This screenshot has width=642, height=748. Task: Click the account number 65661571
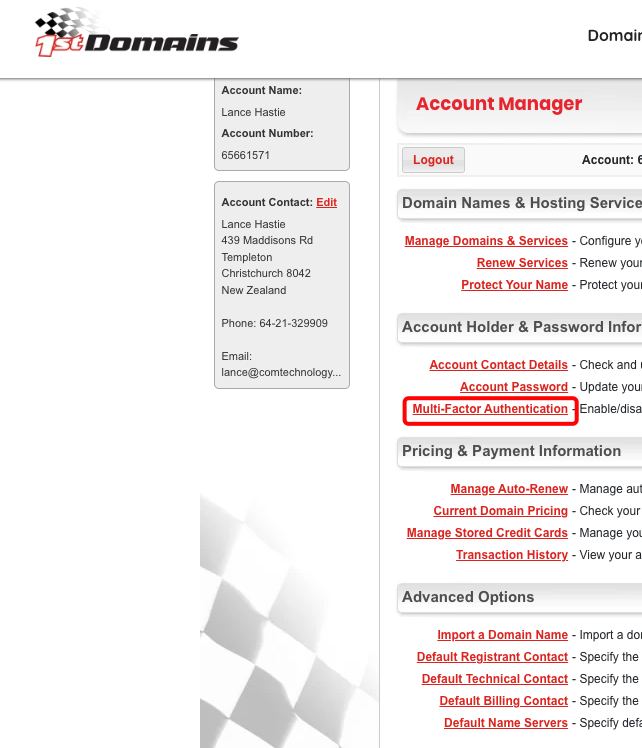tap(246, 155)
